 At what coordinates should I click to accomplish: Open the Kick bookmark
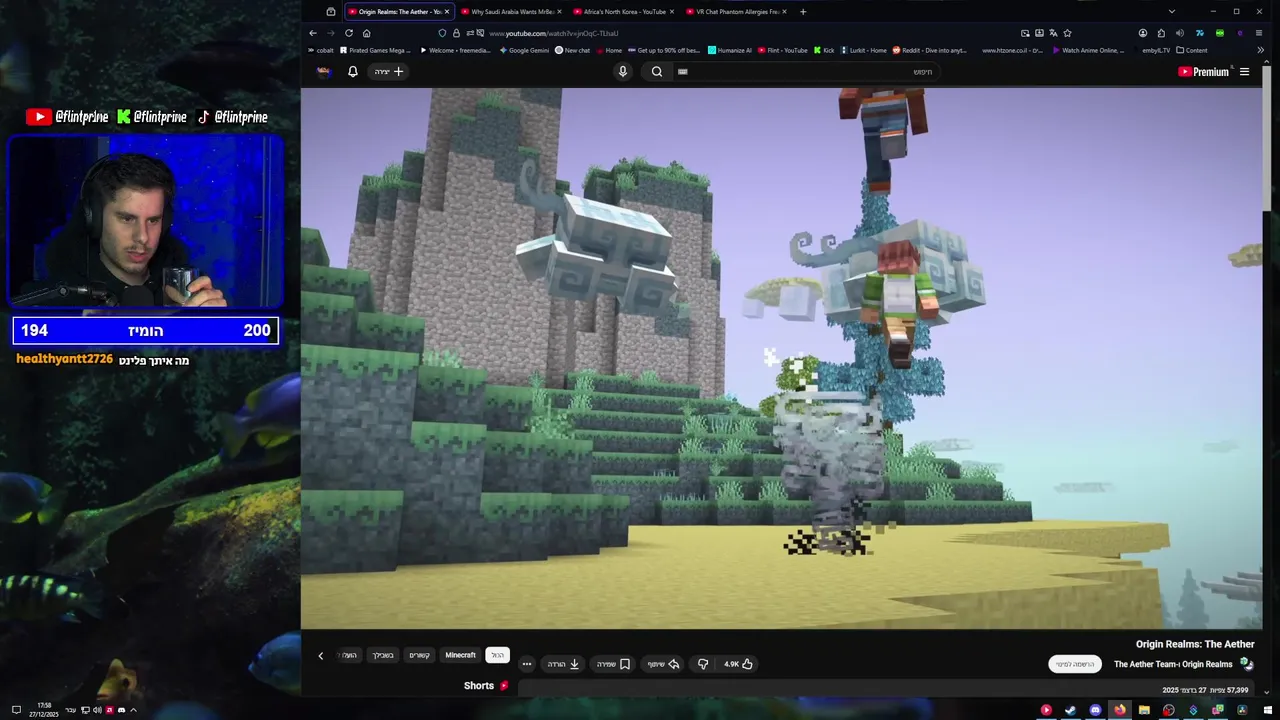pos(824,50)
